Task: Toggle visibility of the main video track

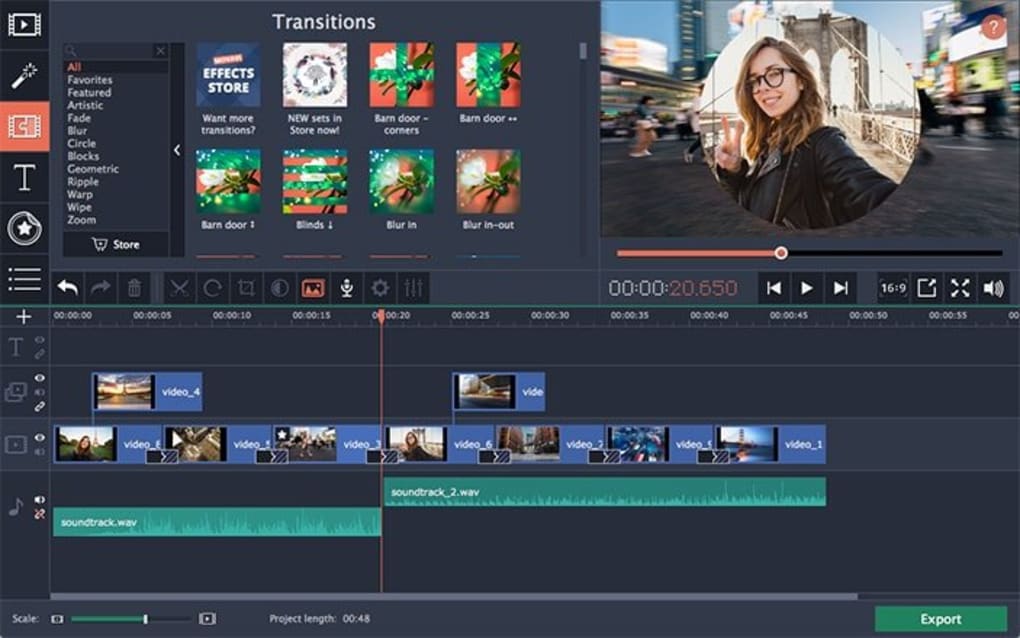Action: pos(39,437)
